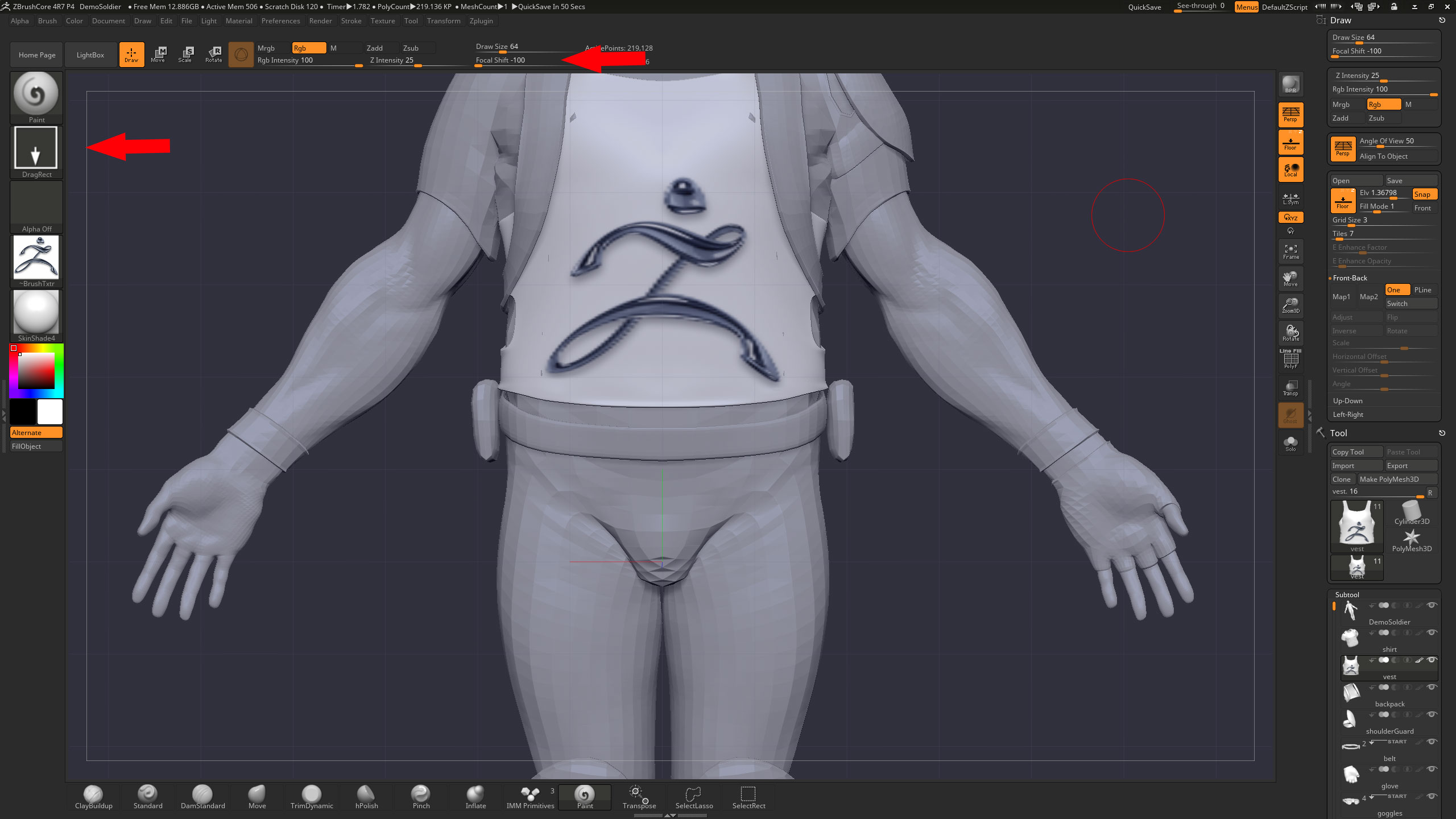
Task: Choose the SelectLasso tool
Action: coord(694,796)
